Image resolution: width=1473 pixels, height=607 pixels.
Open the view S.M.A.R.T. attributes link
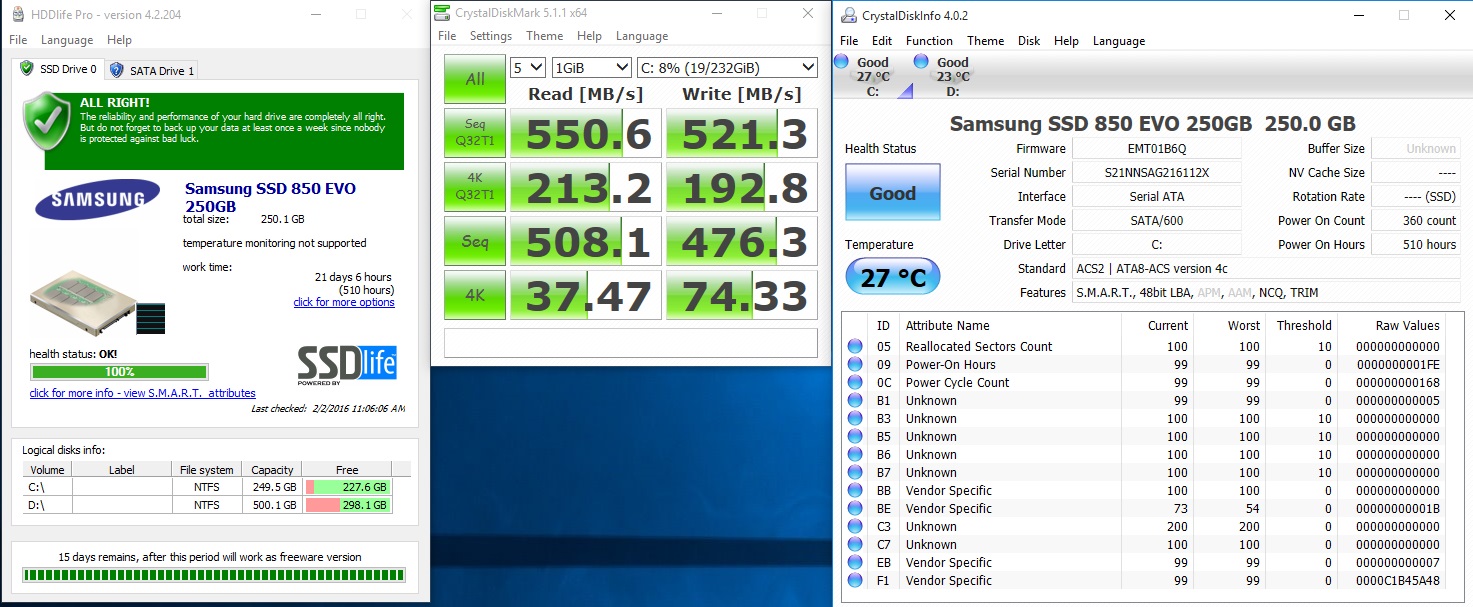pos(142,393)
